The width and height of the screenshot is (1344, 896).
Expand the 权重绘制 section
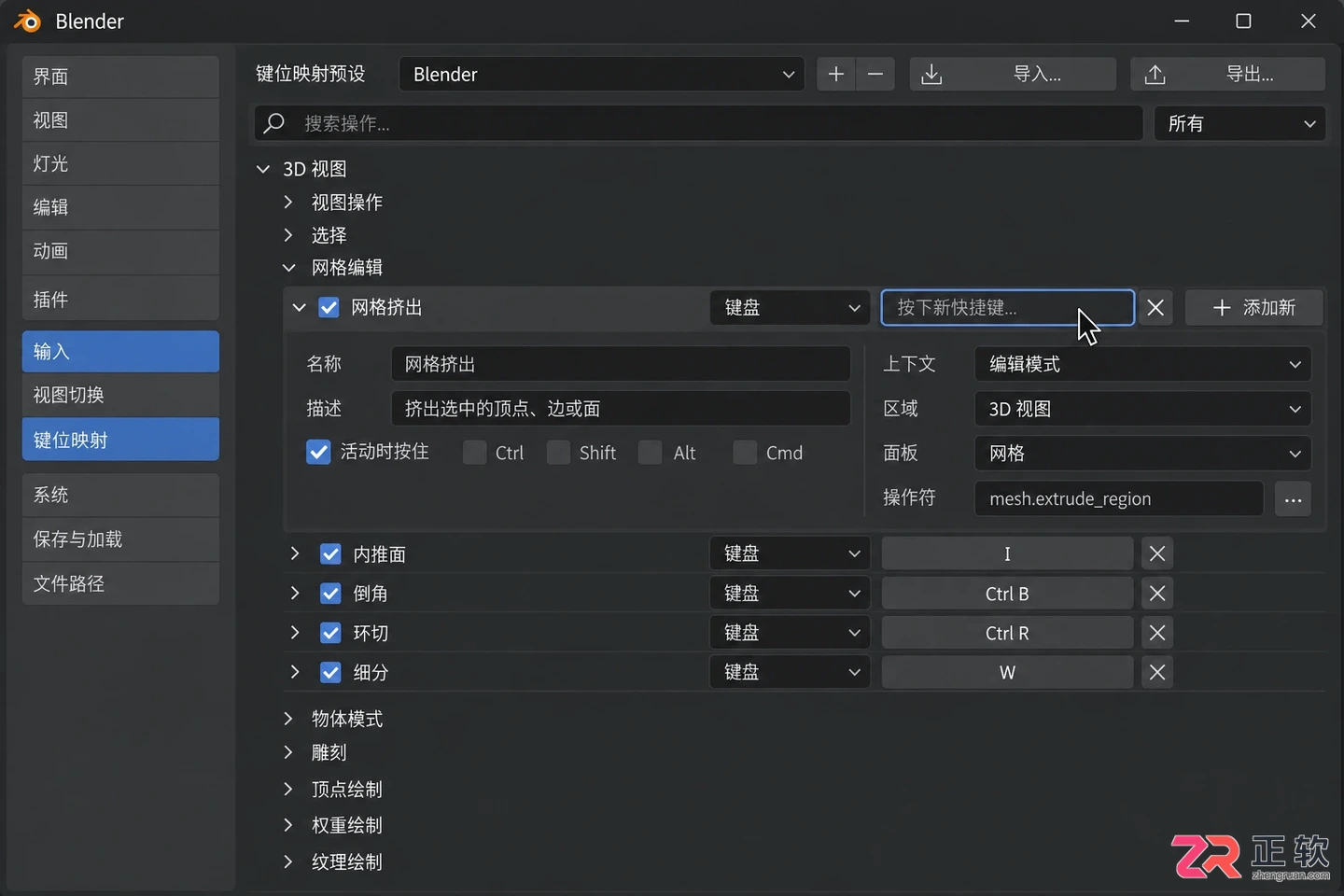coord(288,825)
